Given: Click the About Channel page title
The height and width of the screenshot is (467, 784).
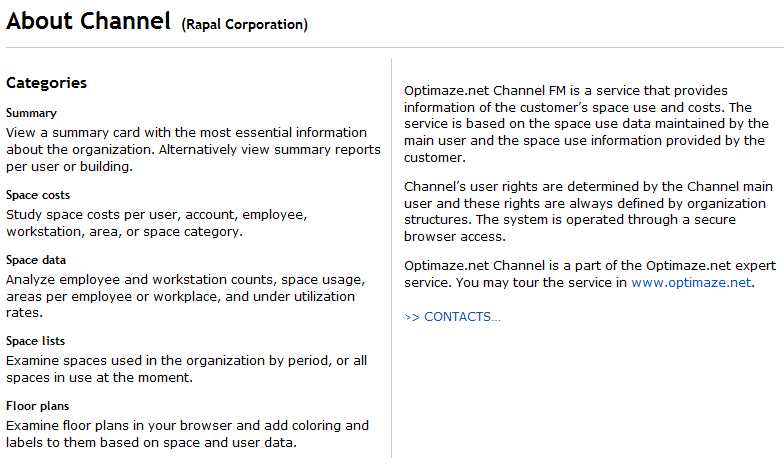Looking at the screenshot, I should 89,21.
